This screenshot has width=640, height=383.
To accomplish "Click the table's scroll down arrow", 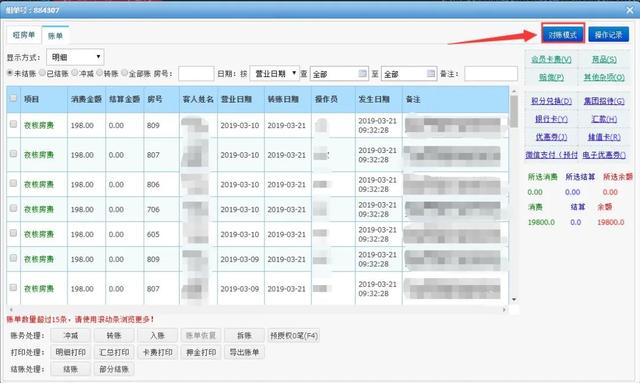I will click(514, 300).
